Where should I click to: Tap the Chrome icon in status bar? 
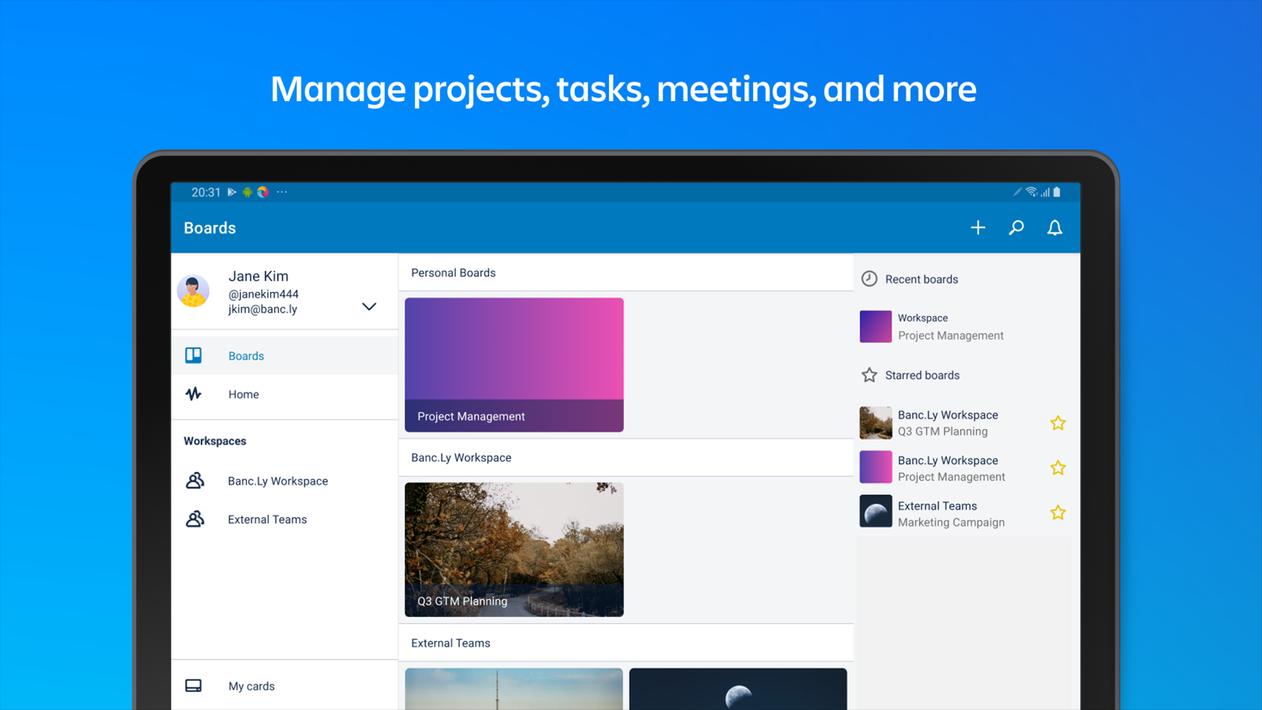263,192
